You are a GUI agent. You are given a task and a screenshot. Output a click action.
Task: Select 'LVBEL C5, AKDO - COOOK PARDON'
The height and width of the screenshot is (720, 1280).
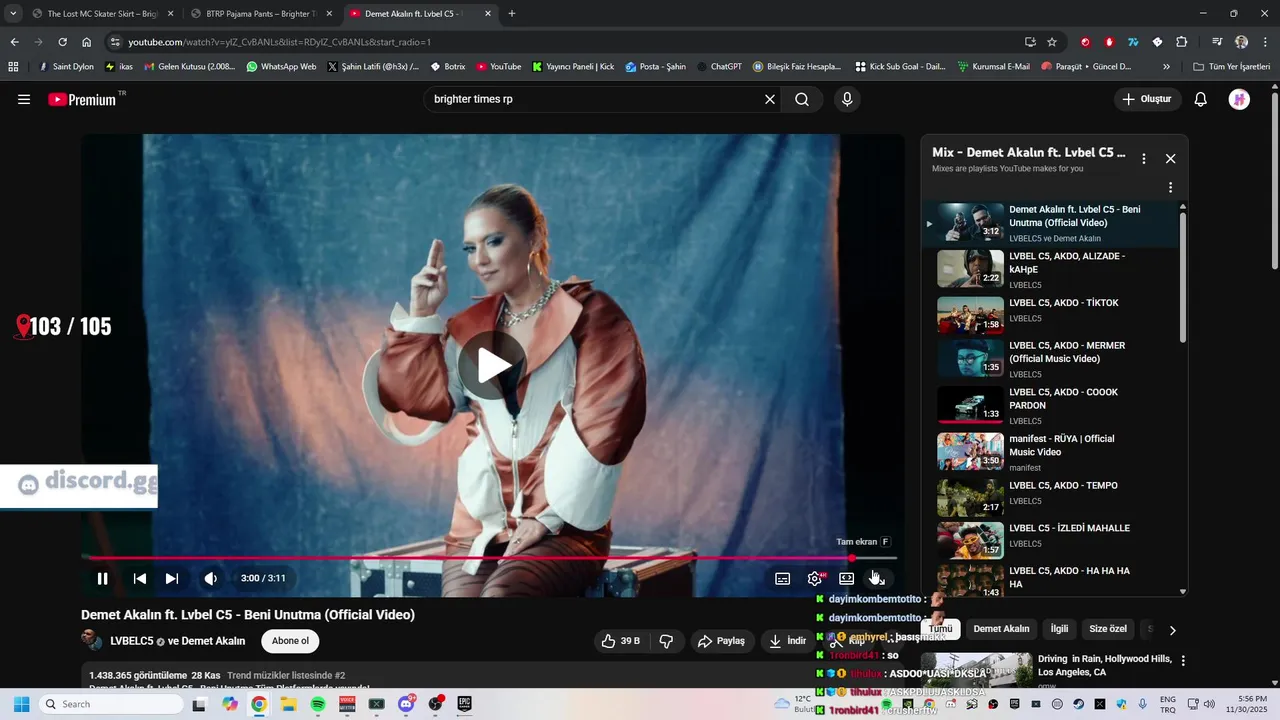pyautogui.click(x=1049, y=405)
